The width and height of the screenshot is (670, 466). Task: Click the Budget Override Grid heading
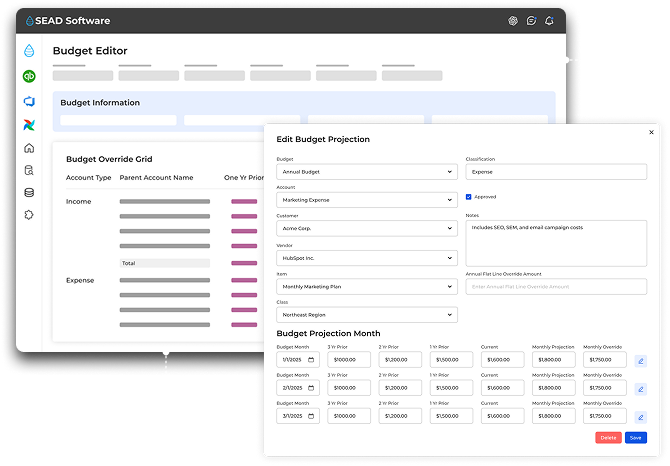point(109,159)
